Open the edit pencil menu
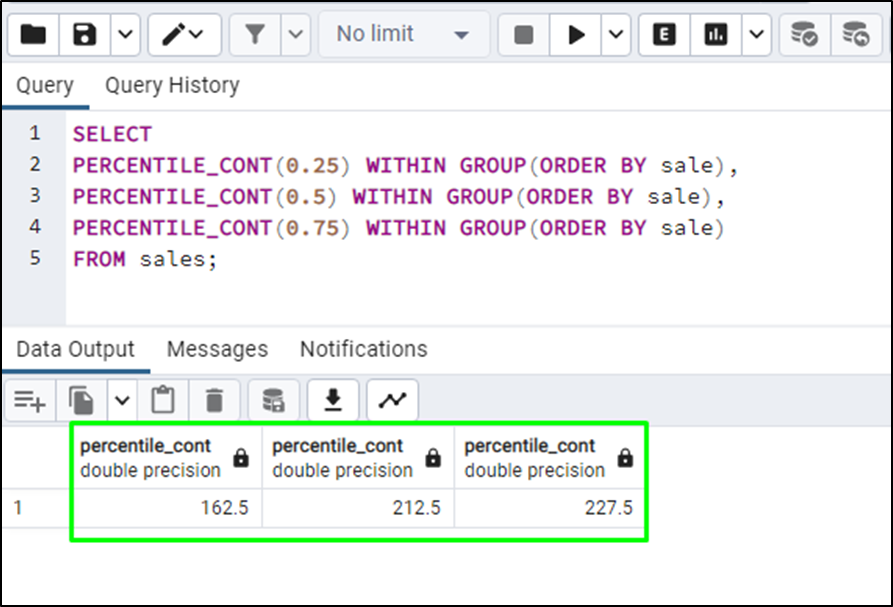This screenshot has width=893, height=607. [184, 35]
